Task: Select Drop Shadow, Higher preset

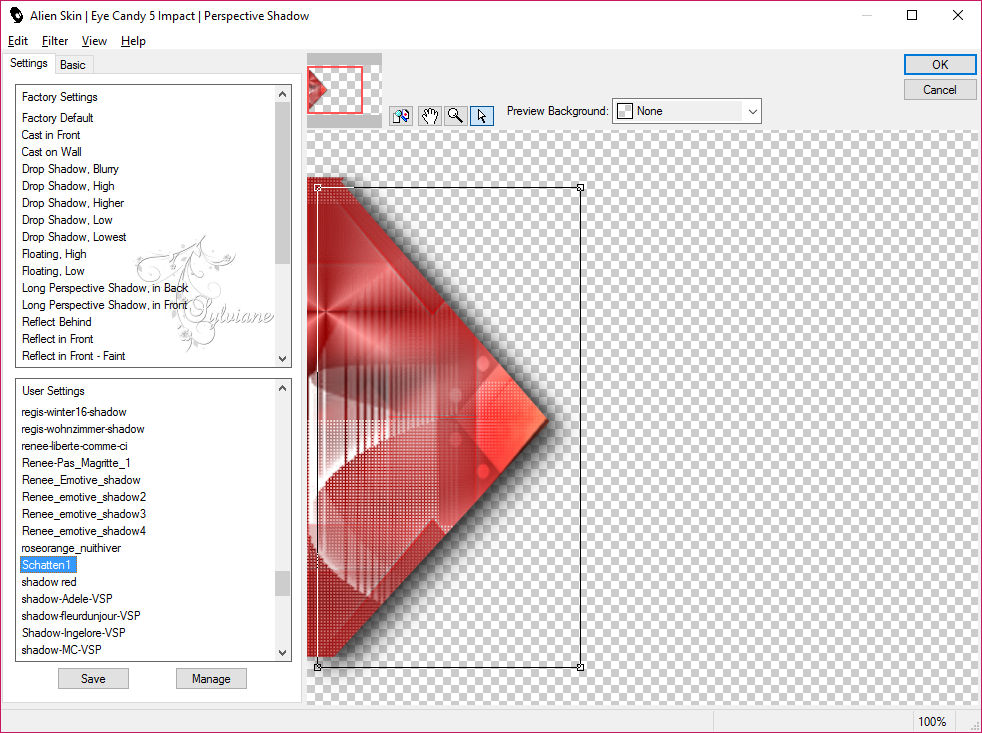Action: click(x=73, y=202)
